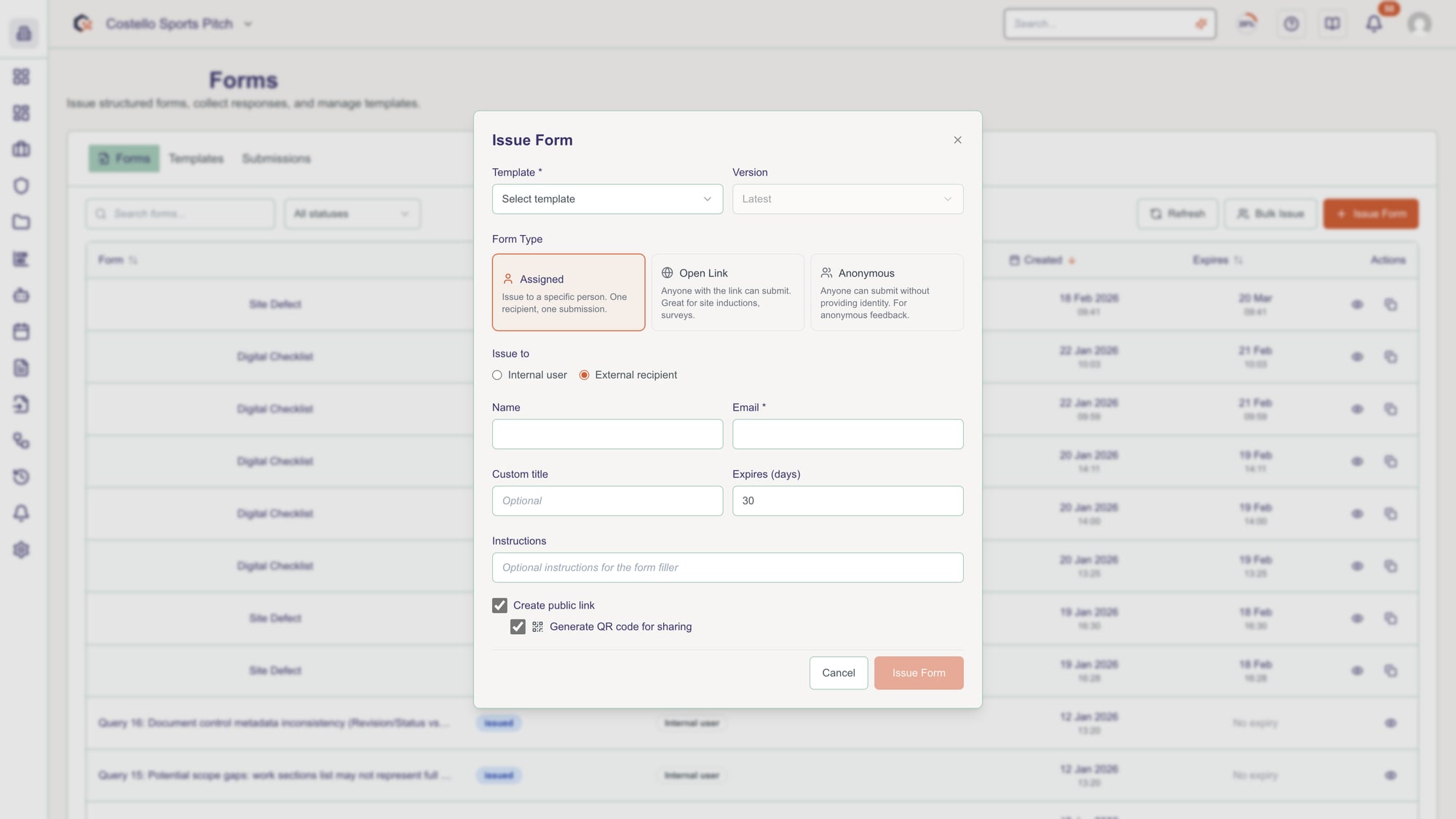Viewport: 1456px width, 819px height.
Task: Uncheck the Create public link checkbox
Action: (x=499, y=606)
